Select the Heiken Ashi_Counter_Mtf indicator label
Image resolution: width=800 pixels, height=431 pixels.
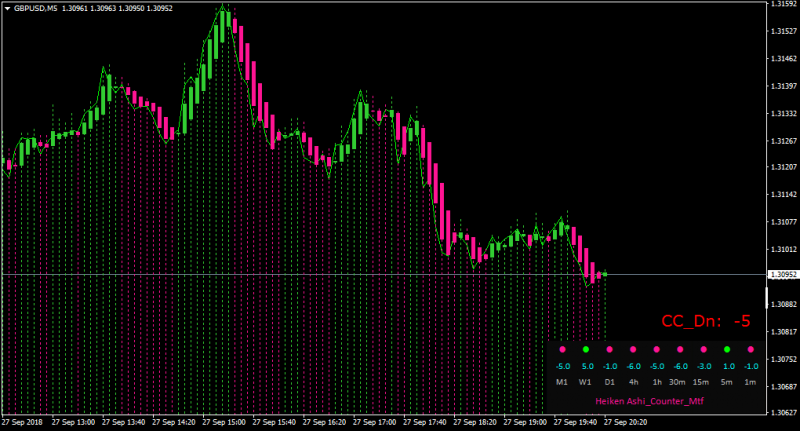[x=649, y=401]
